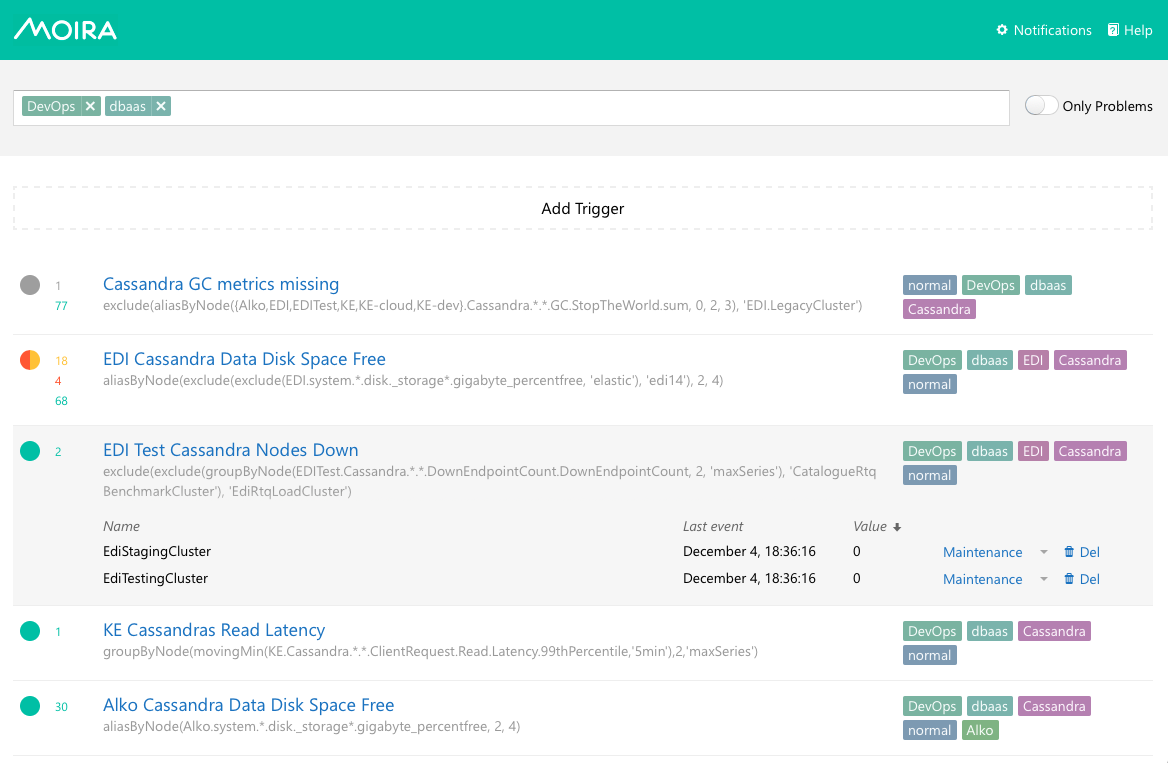Open Notifications settings gear
Viewport: 1168px width, 763px height.
[1002, 30]
